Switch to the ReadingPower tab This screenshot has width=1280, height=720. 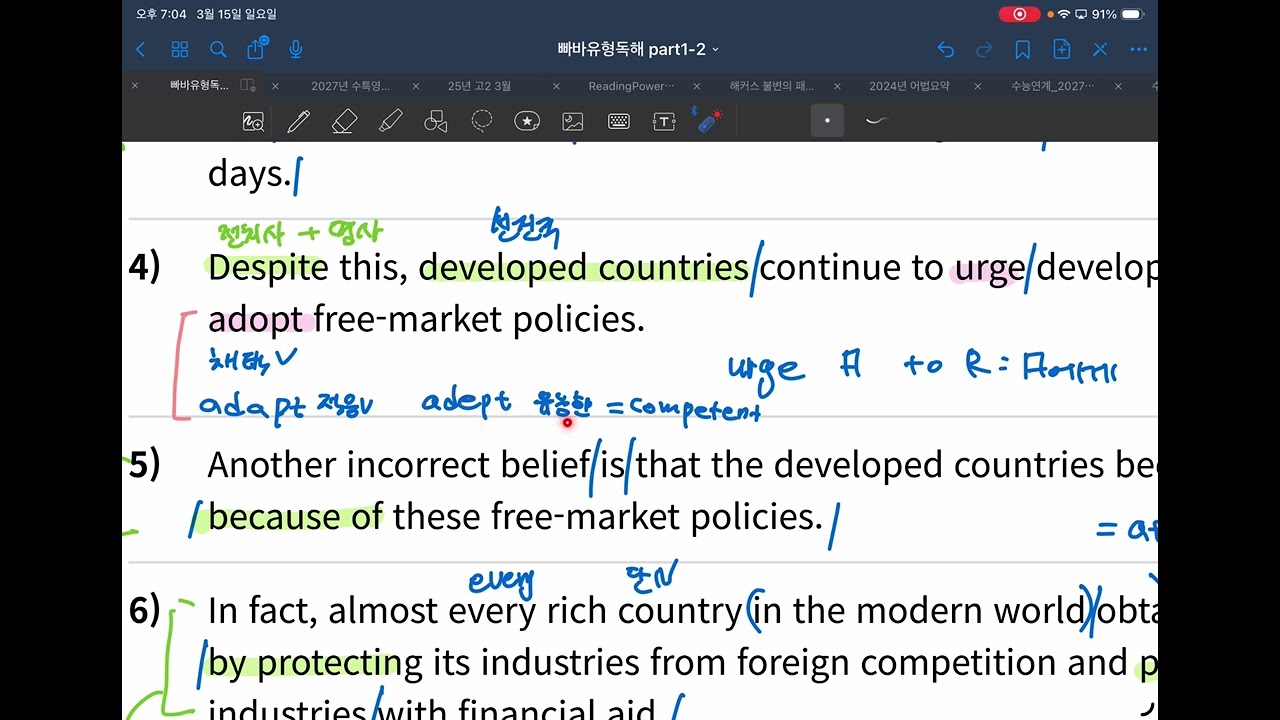pos(631,86)
